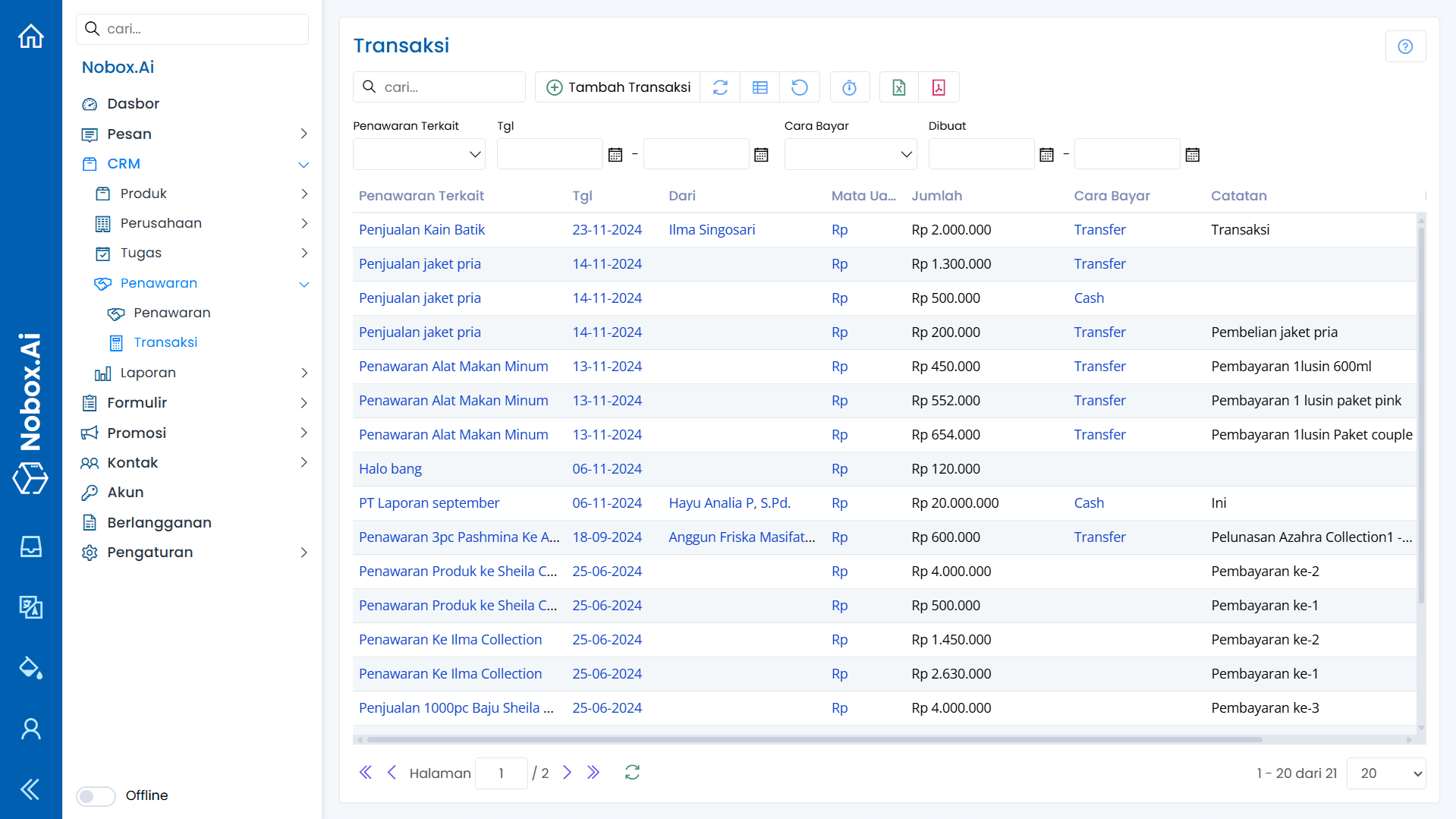Export transactions to Excel

coord(899,87)
